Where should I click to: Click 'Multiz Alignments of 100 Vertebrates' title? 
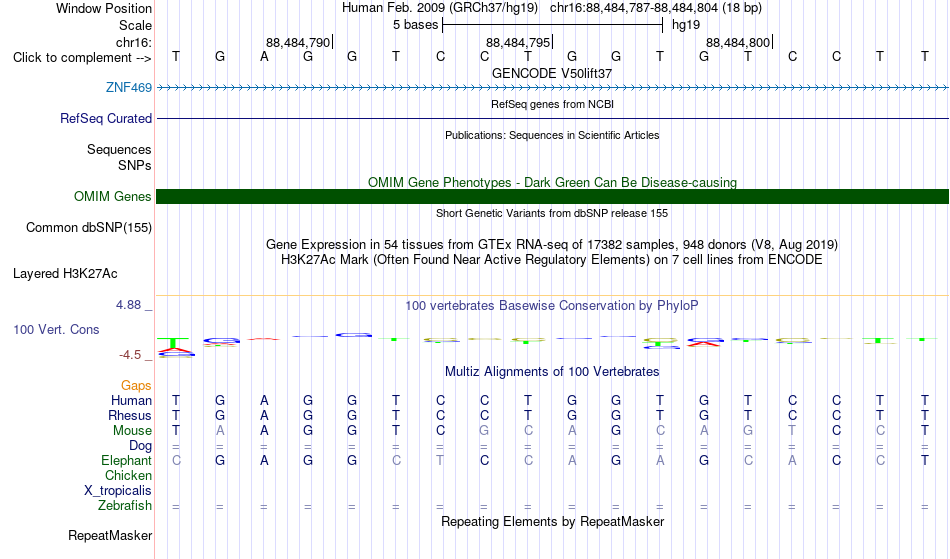pos(552,372)
